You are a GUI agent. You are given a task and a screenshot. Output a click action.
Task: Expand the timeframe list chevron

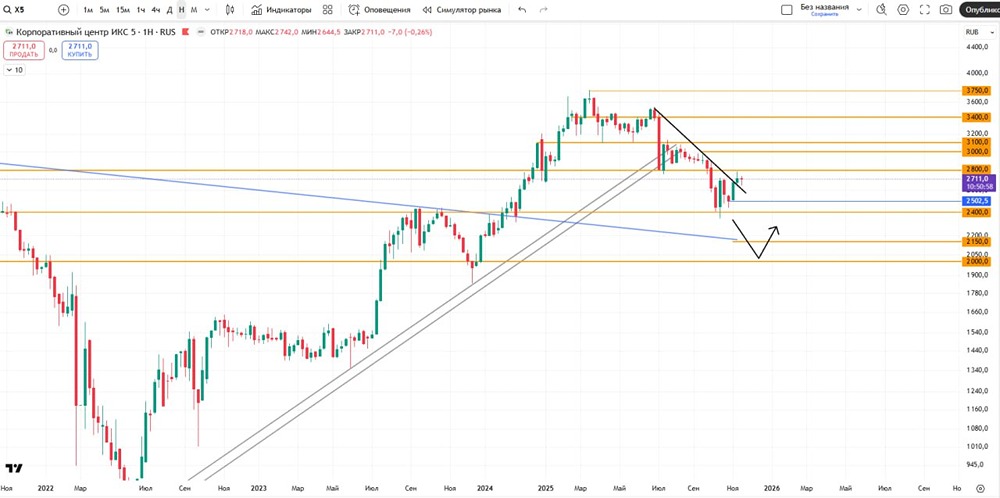tap(207, 10)
